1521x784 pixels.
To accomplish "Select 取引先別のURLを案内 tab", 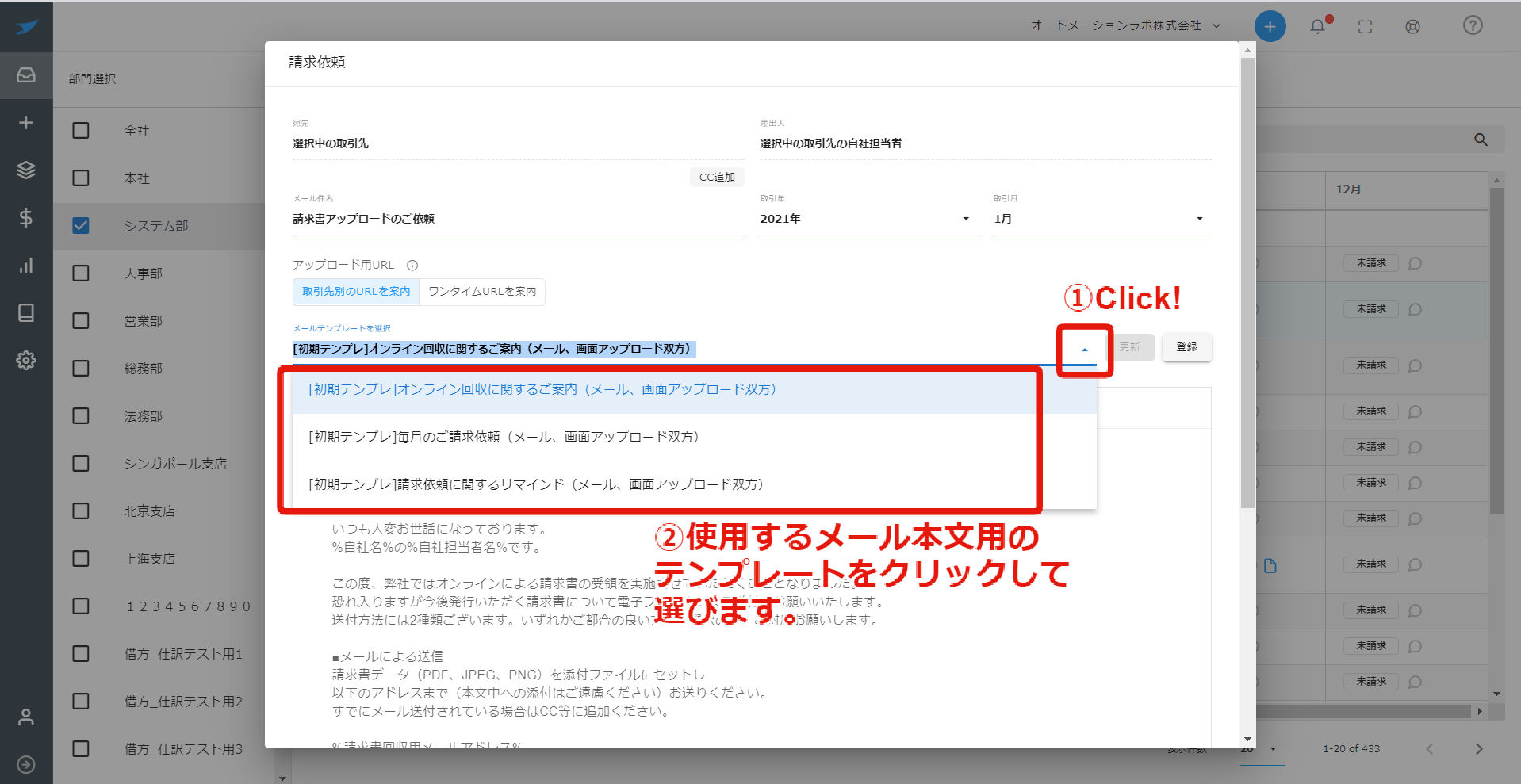I will pos(356,292).
